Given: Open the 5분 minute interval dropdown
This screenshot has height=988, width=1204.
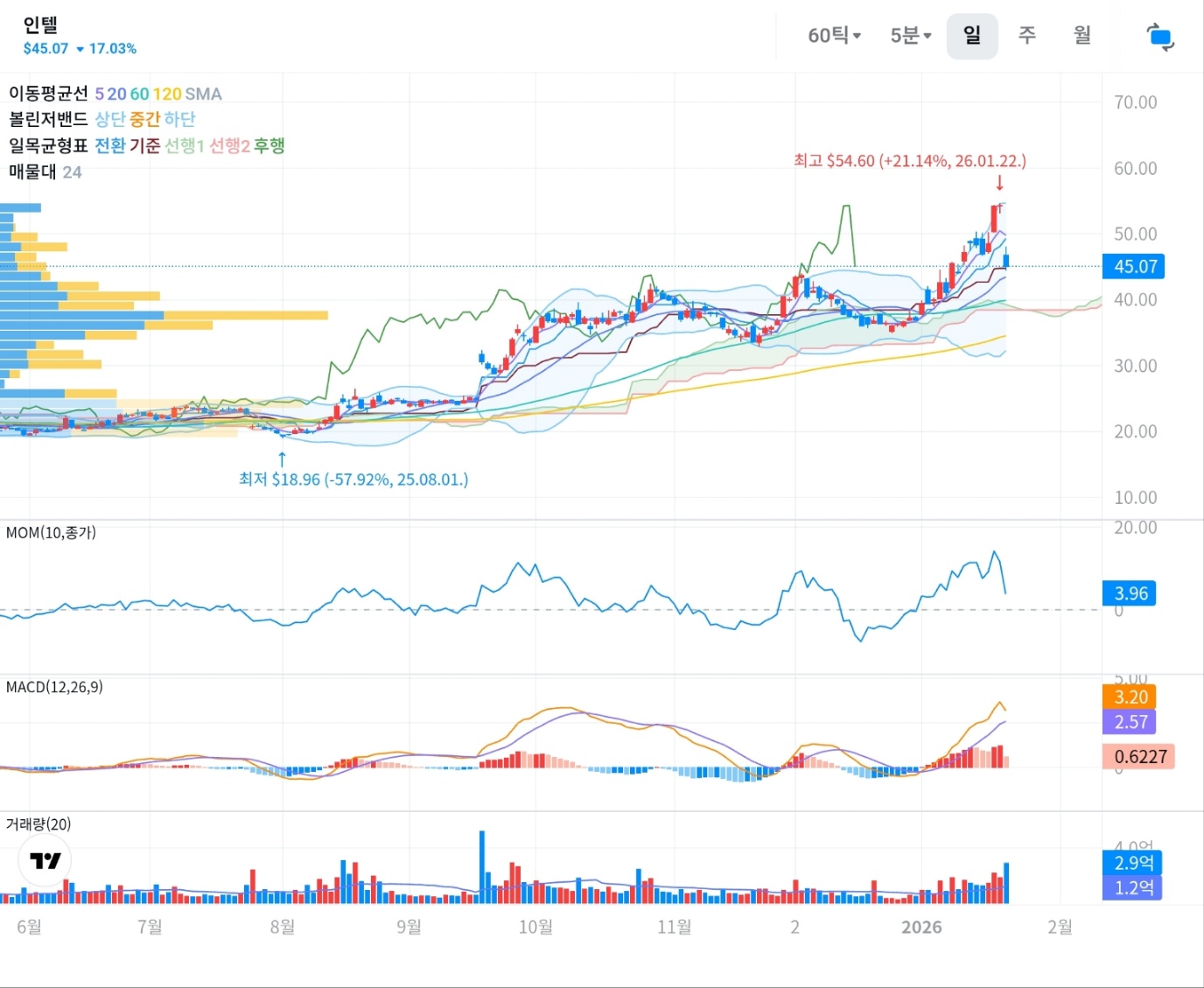Looking at the screenshot, I should (x=910, y=36).
